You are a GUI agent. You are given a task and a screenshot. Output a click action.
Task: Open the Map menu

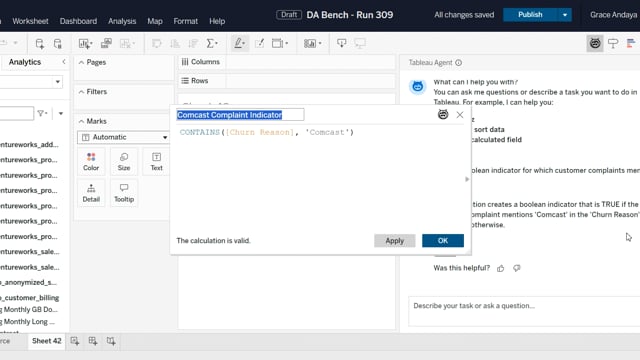coord(155,21)
